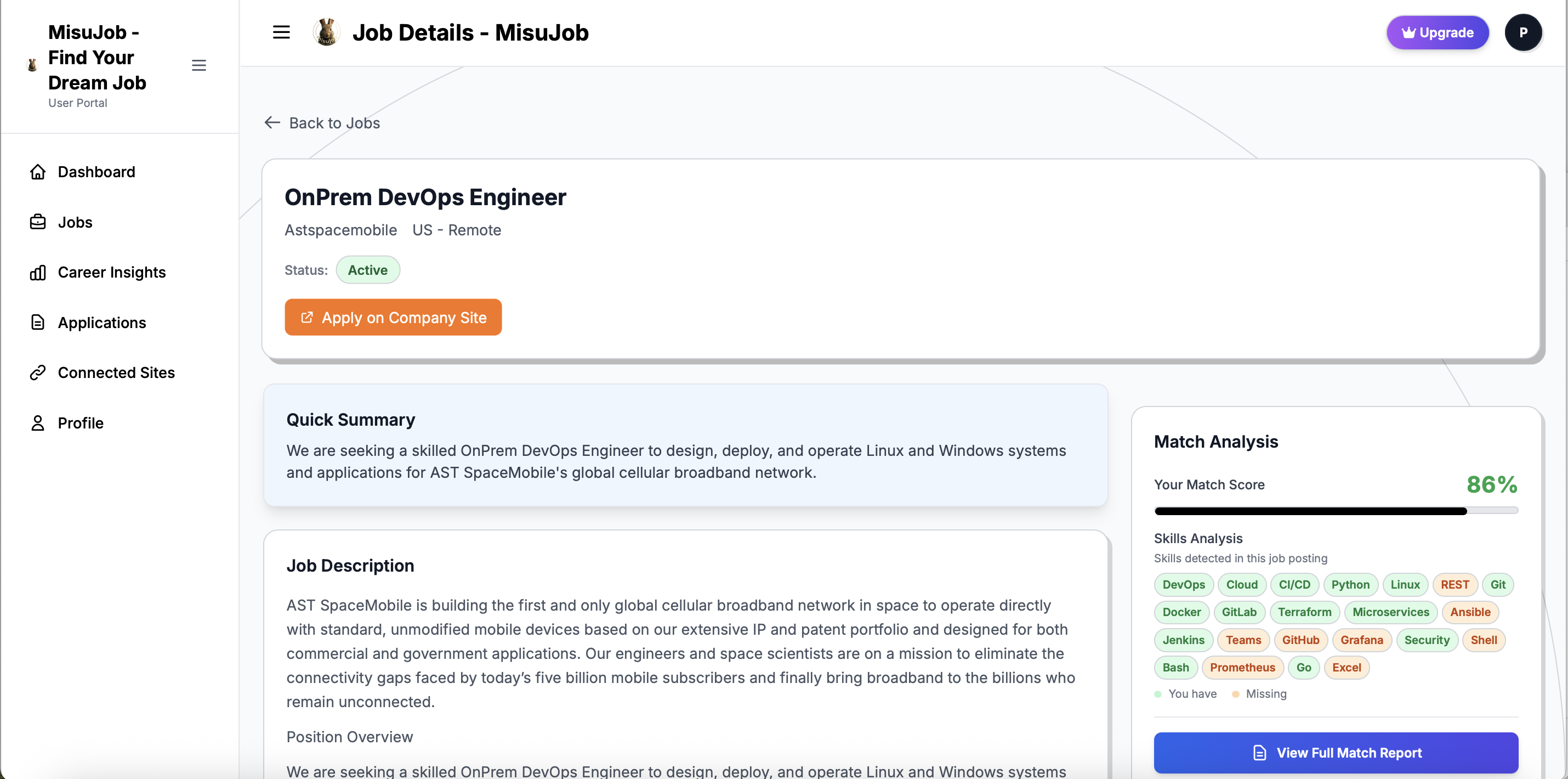Toggle the sidebar with the hamburger menu
This screenshot has width=1568, height=779.
click(281, 32)
